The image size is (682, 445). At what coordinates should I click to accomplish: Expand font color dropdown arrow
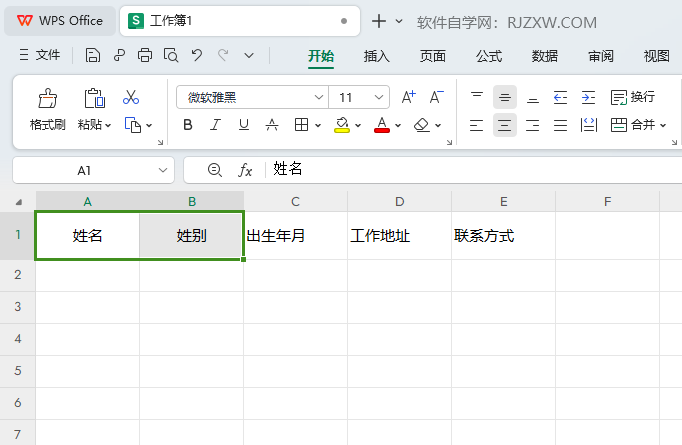pos(398,126)
